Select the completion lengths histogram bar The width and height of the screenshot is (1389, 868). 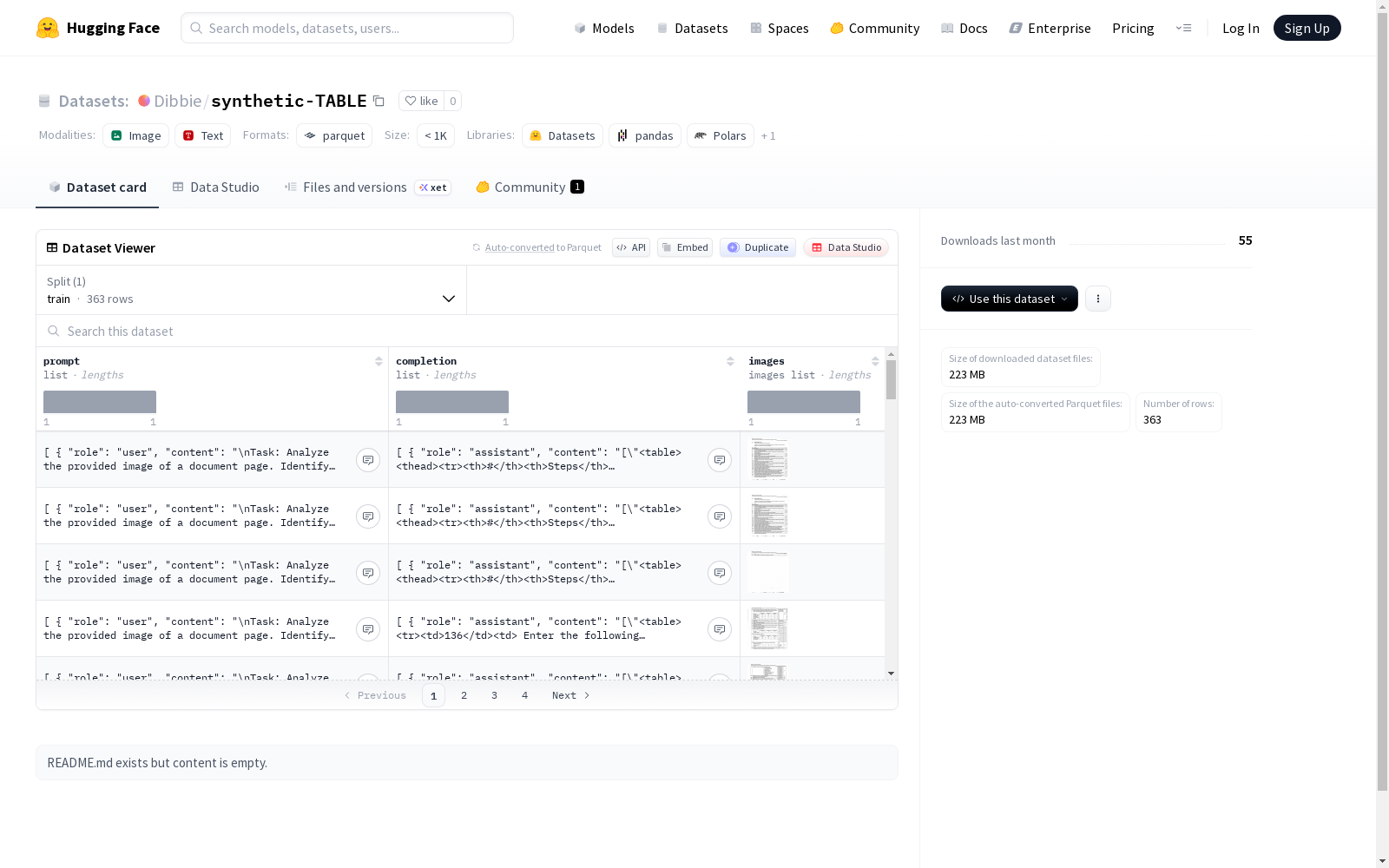pyautogui.click(x=452, y=402)
